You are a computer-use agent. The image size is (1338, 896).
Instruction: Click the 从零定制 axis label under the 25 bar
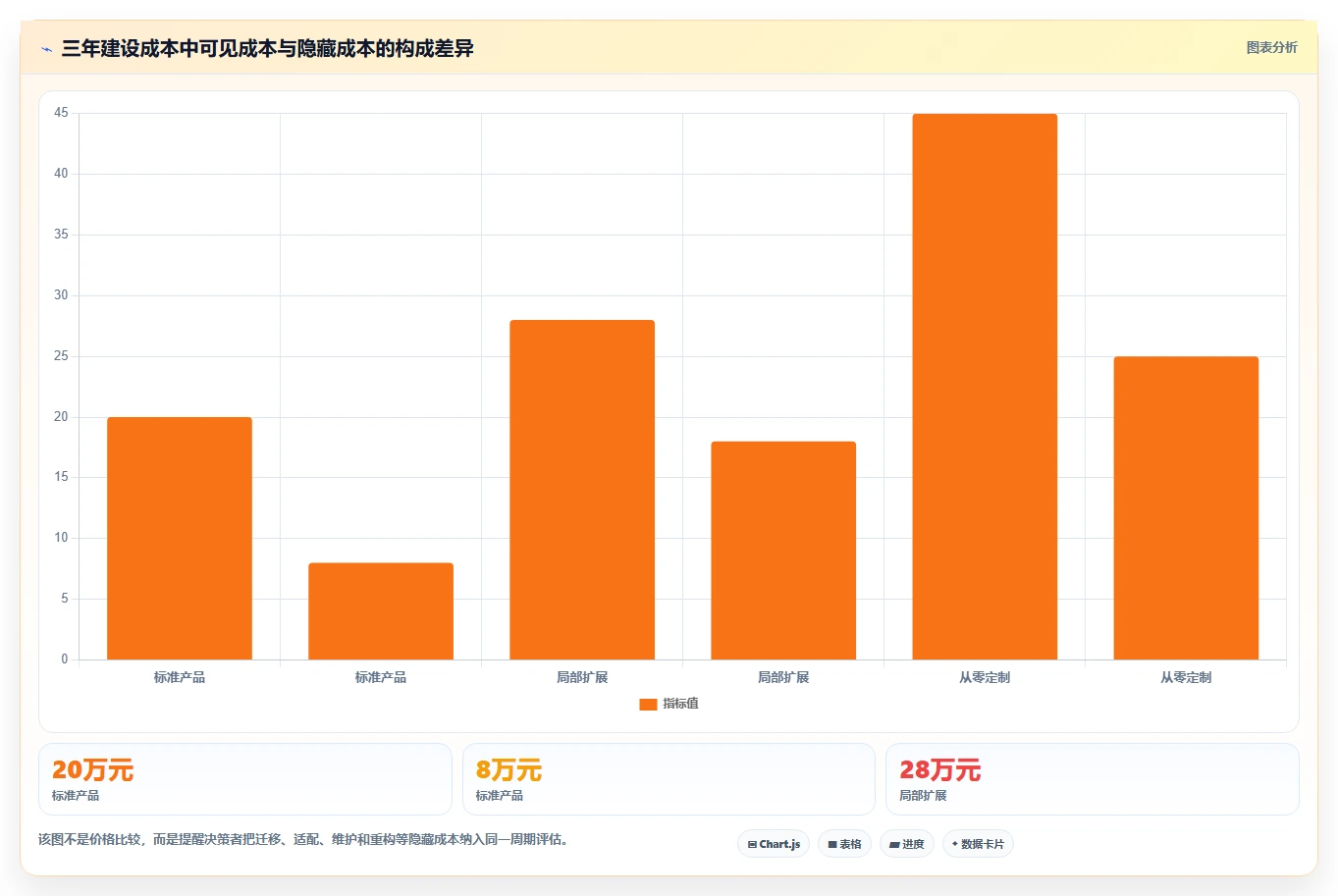coord(1186,677)
